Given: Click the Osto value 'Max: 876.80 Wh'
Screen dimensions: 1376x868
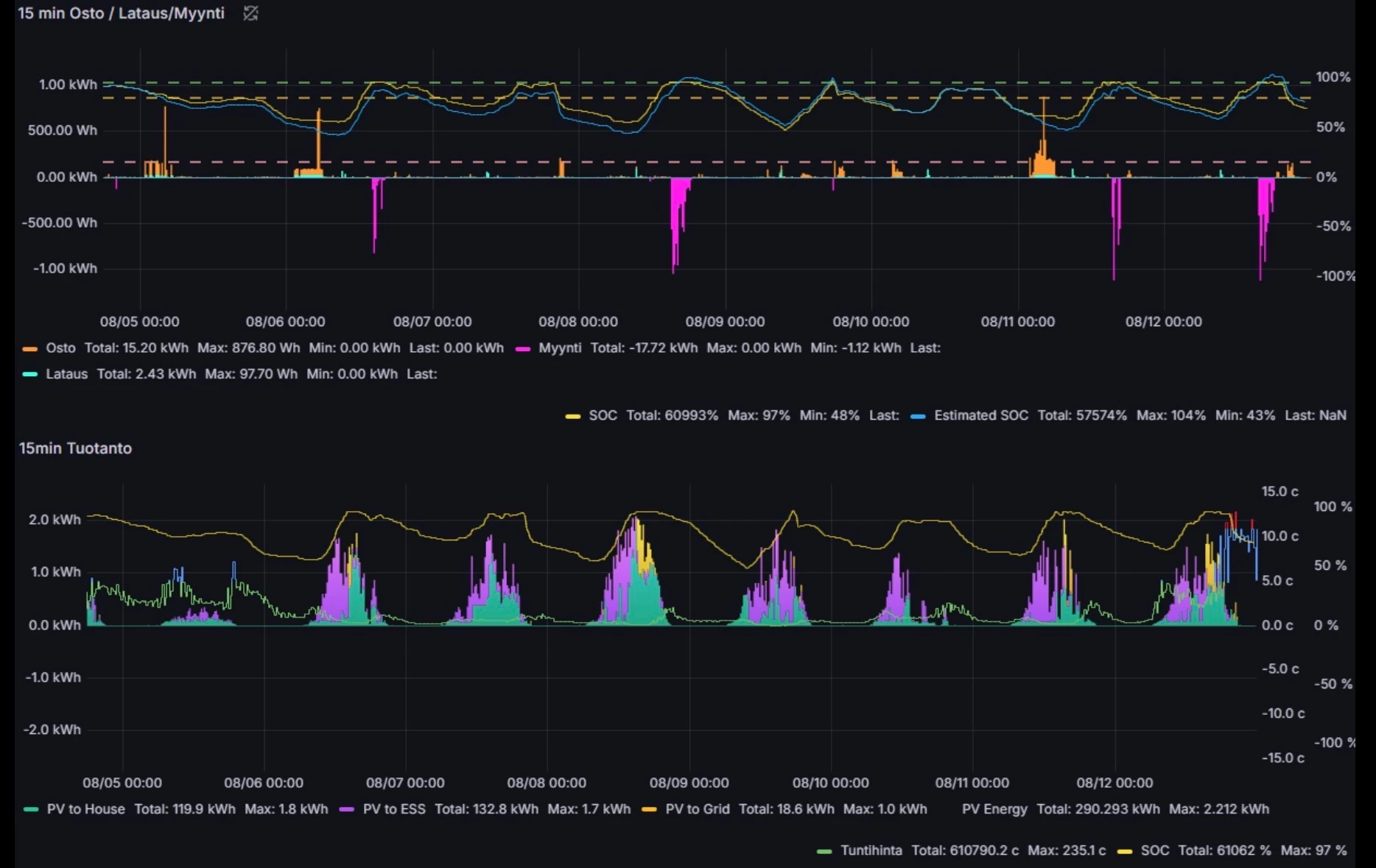Looking at the screenshot, I should tap(249, 347).
